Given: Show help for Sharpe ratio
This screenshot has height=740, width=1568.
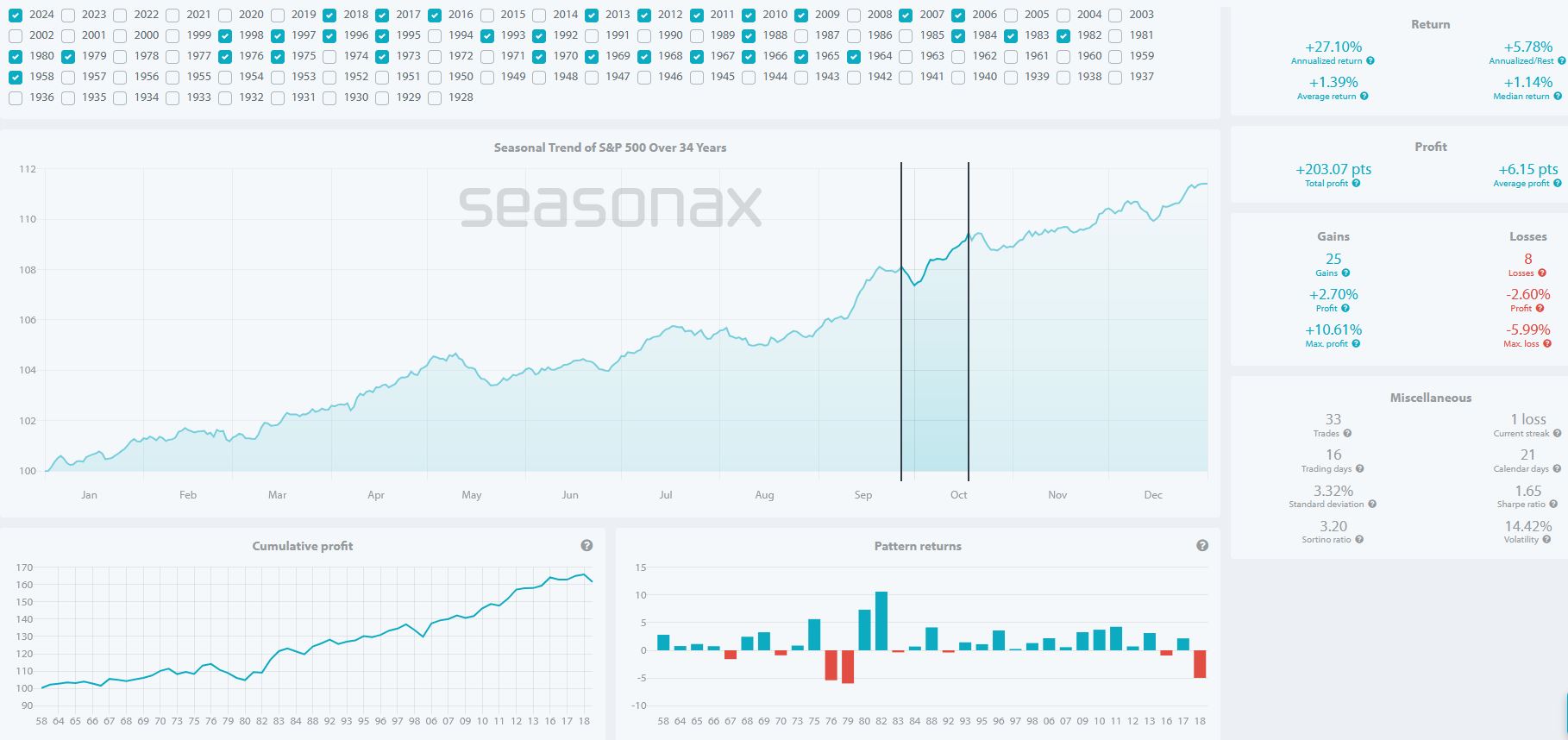Looking at the screenshot, I should (x=1553, y=505).
